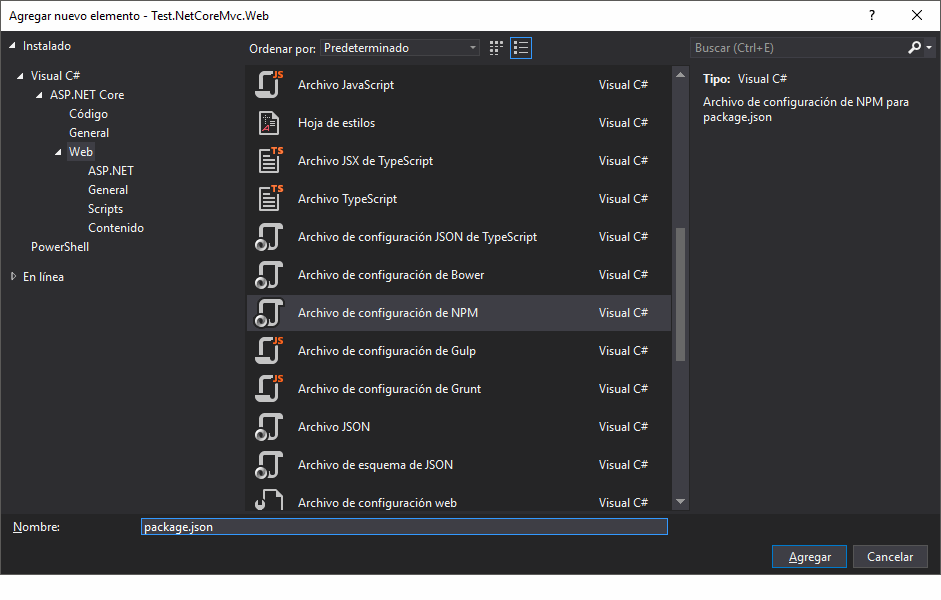Pick Archivo de esquema de JSON text

click(x=375, y=465)
